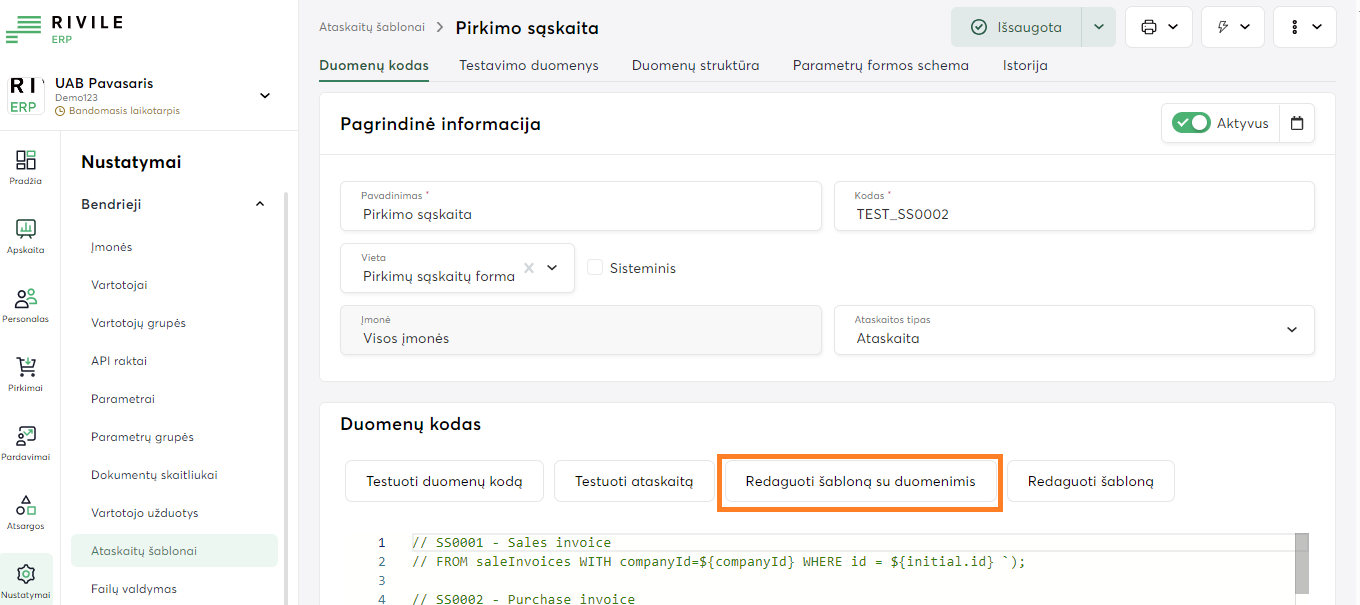Click the calendar icon beside Aktyvus
Image resolution: width=1360 pixels, height=605 pixels.
tap(1297, 124)
